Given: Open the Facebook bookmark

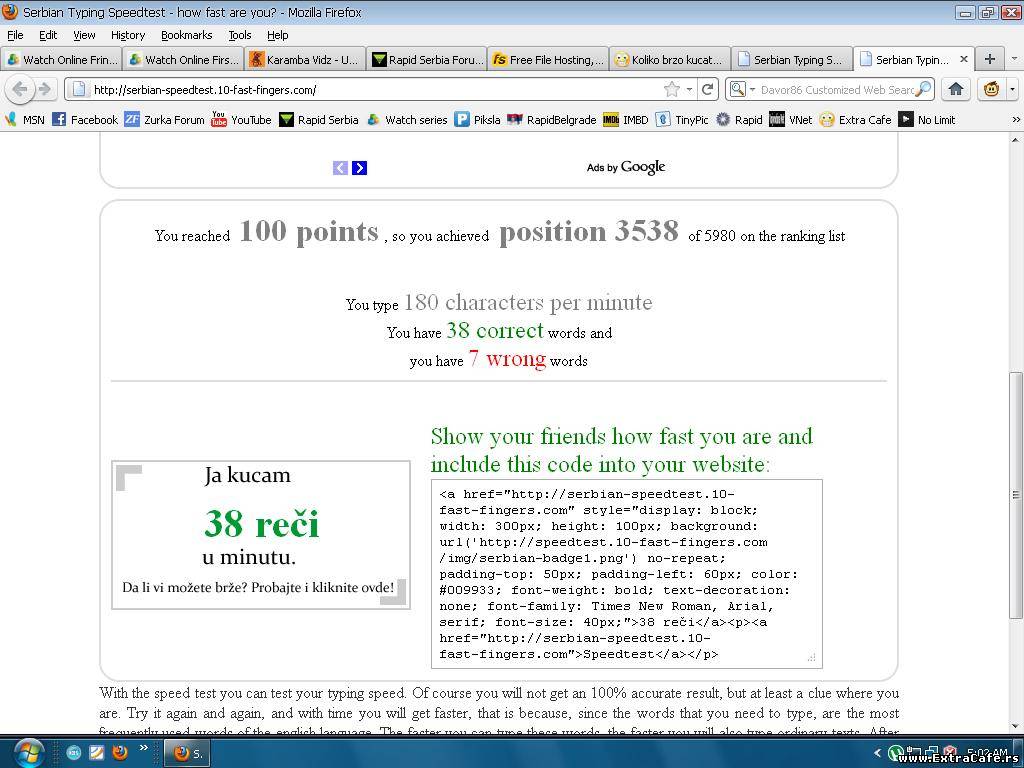Looking at the screenshot, I should click(x=85, y=119).
